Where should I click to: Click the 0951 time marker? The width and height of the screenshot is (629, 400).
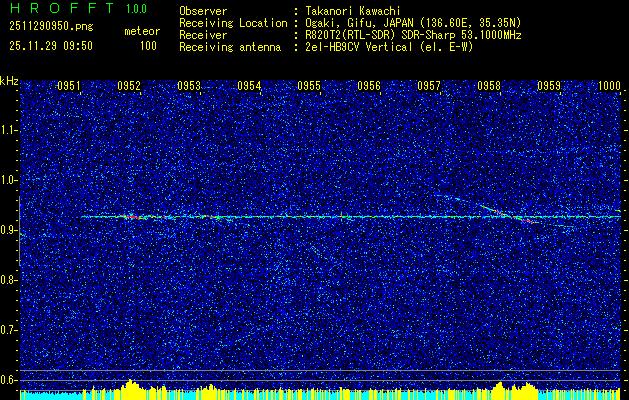pyautogui.click(x=69, y=86)
